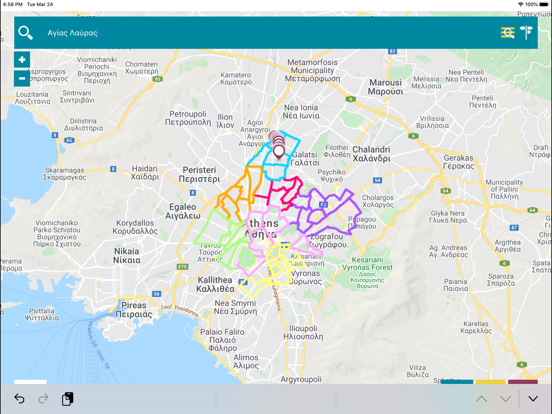Image resolution: width=552 pixels, height=414 pixels.
Task: Click the Viomichaniko Parko Schistou label
Action: pyautogui.click(x=57, y=233)
